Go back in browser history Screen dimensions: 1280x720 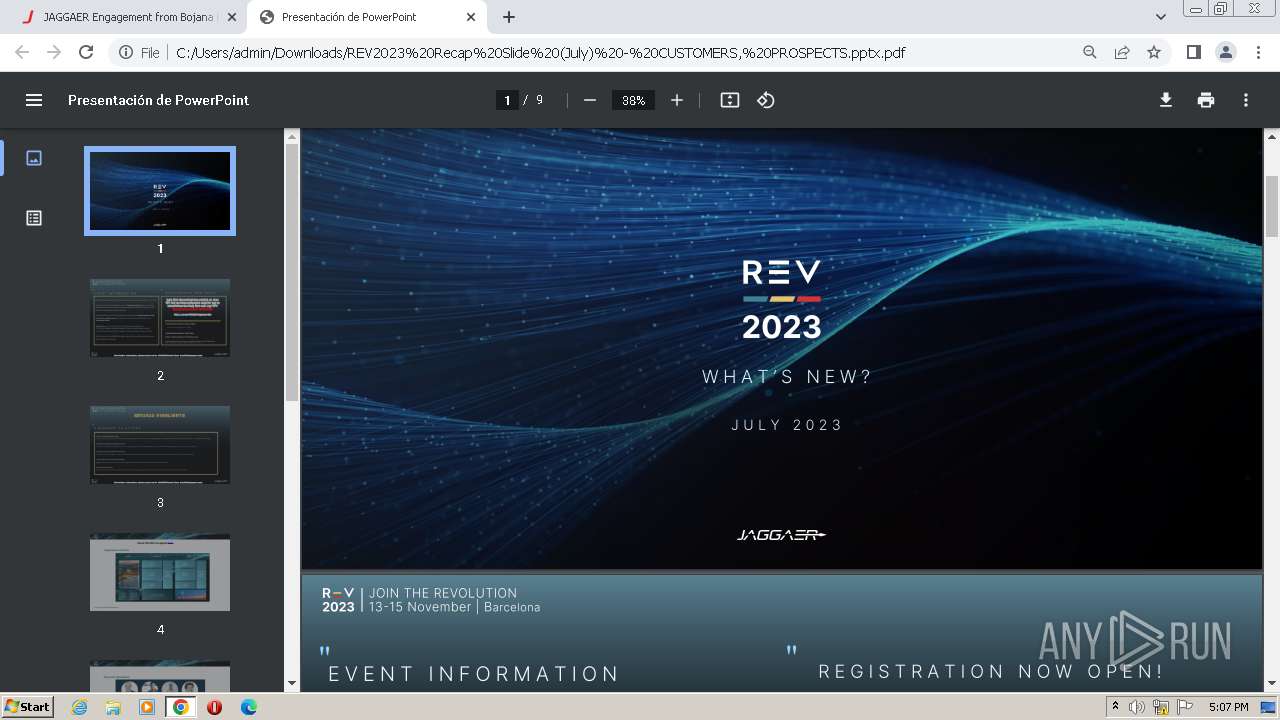pyautogui.click(x=22, y=52)
